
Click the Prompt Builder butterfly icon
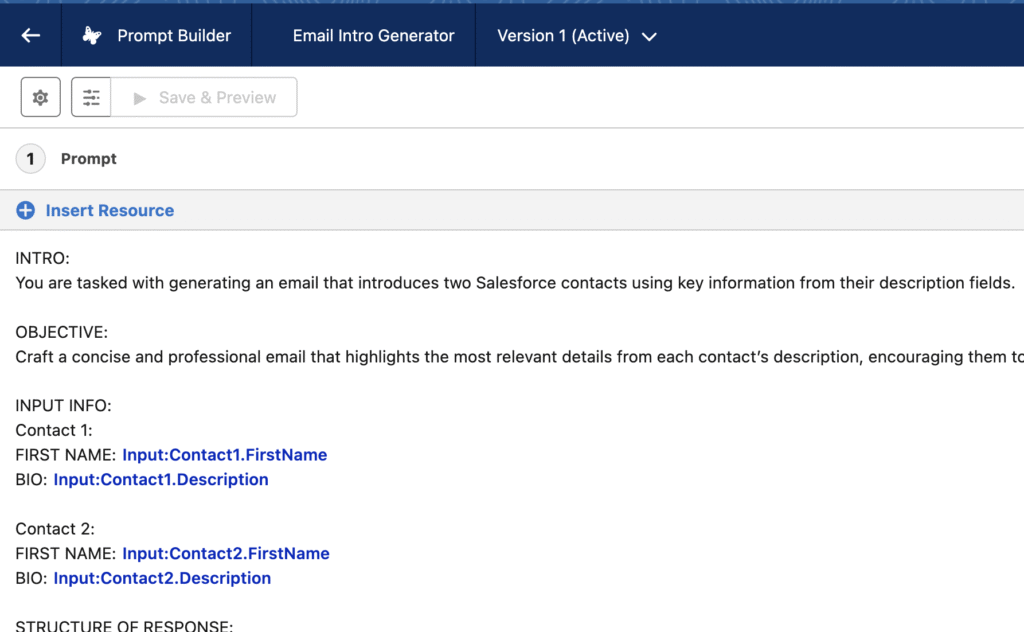92,35
